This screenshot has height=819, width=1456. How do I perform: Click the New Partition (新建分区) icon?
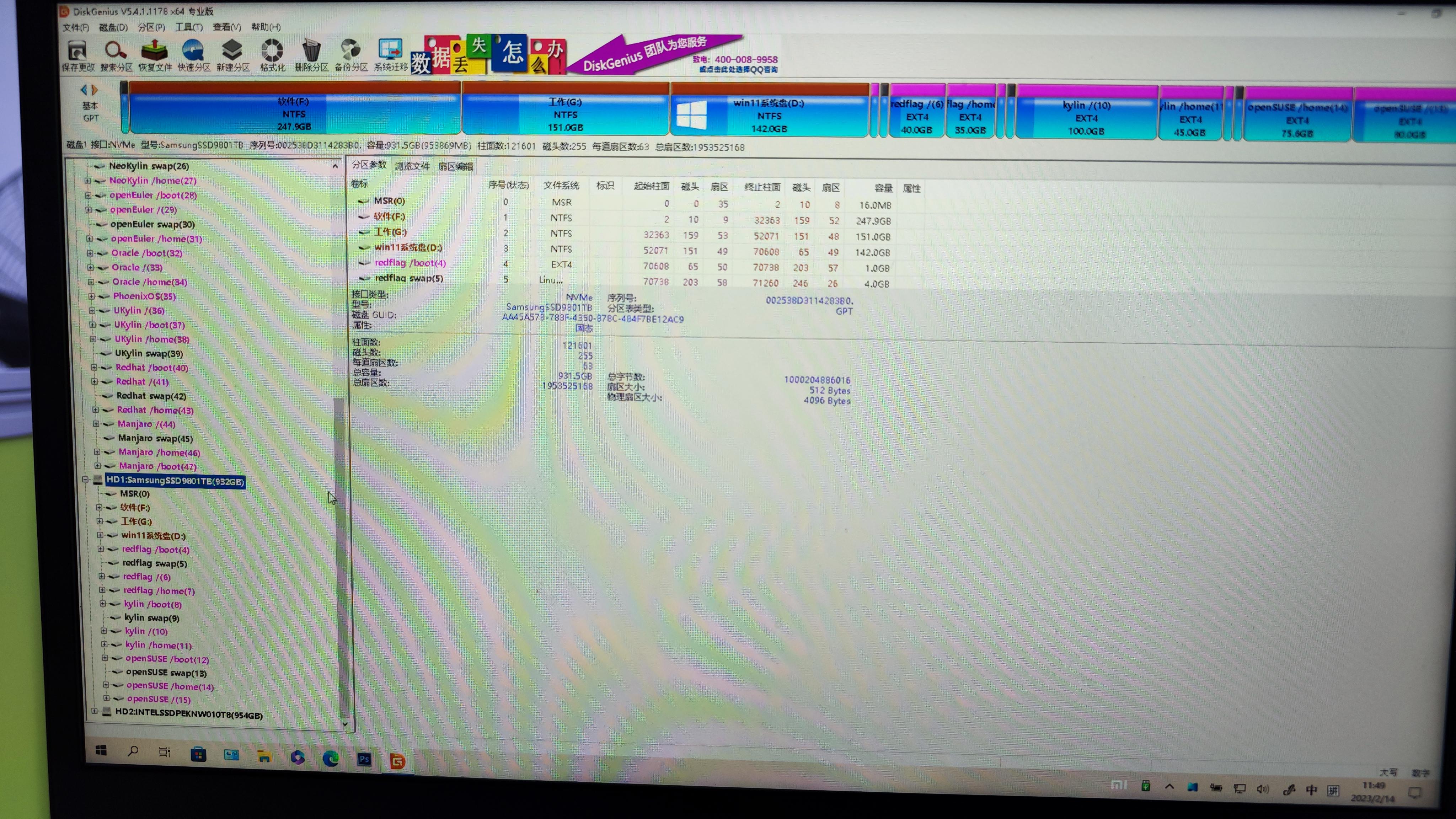(x=232, y=56)
